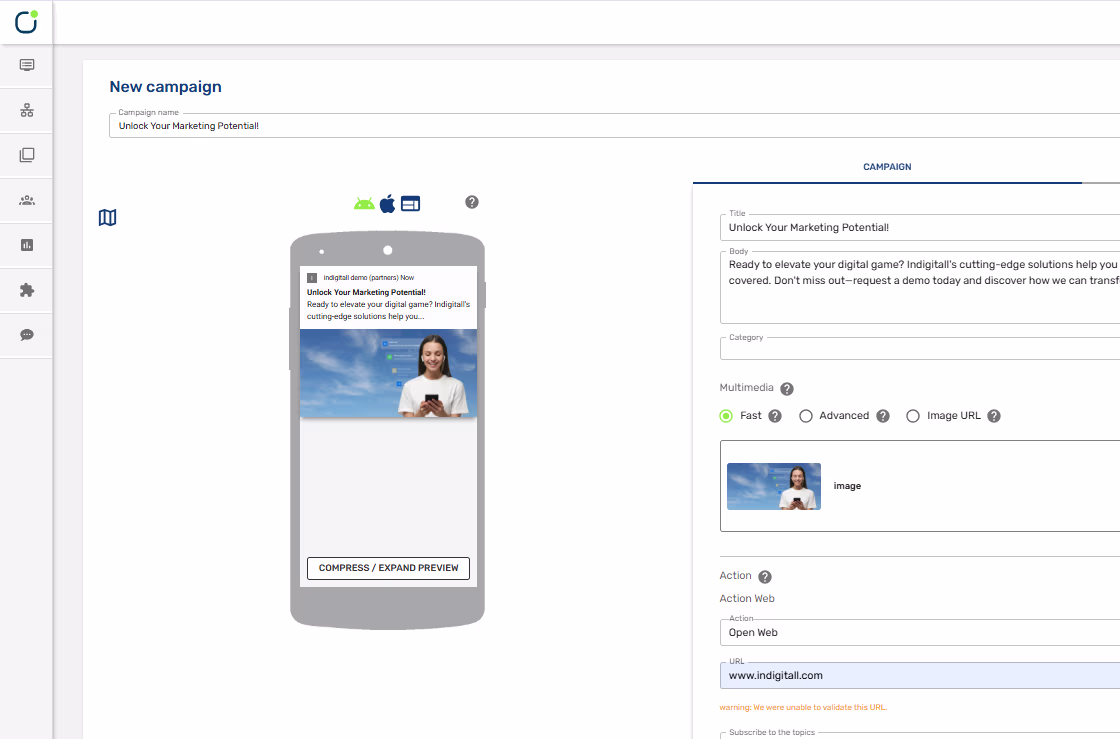Screen dimensions: 1120x739
Task: Click the uploaded image thumbnail
Action: [773, 486]
